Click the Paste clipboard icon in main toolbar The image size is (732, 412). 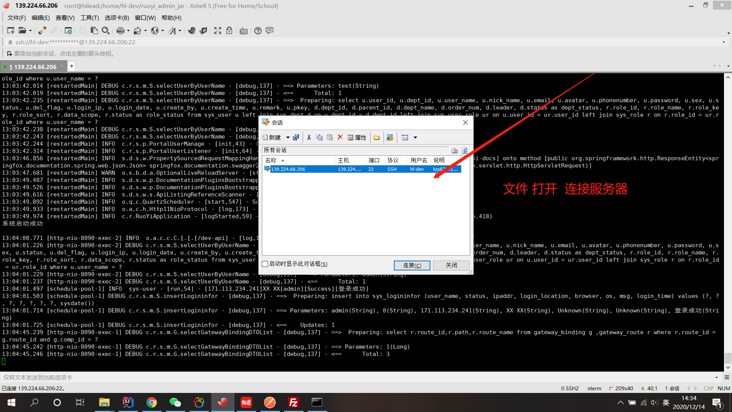[94, 30]
